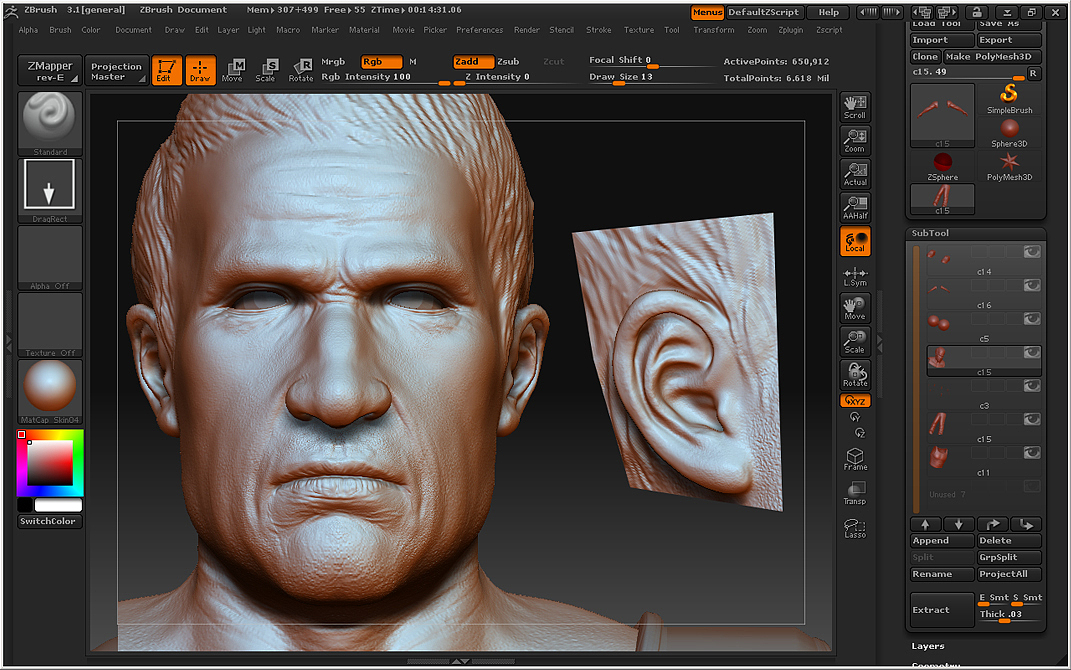Toggle Transp transparency mode

855,493
